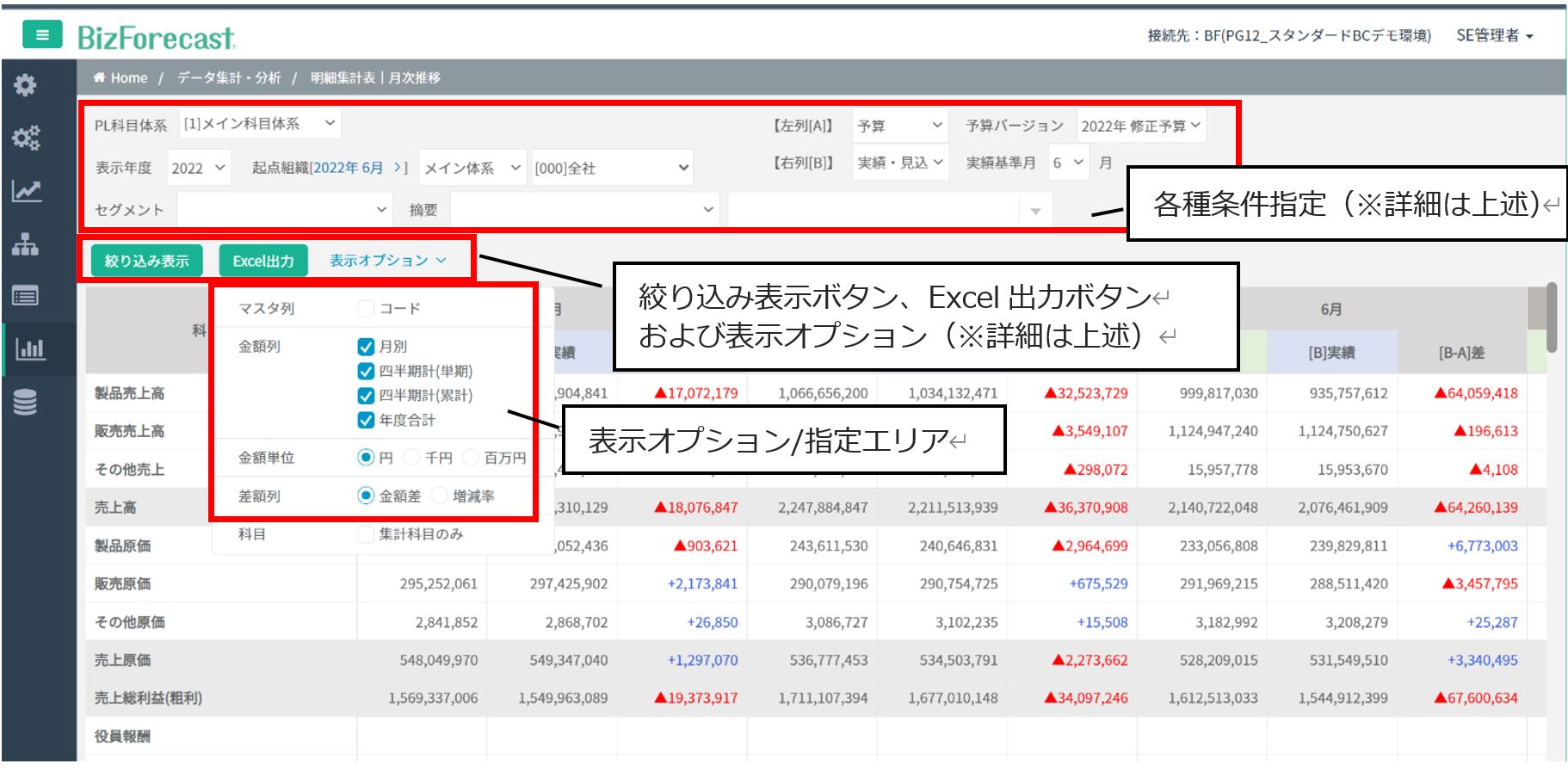The height and width of the screenshot is (770, 1568).
Task: Click the 絞り込み表示 button
Action: [x=146, y=261]
